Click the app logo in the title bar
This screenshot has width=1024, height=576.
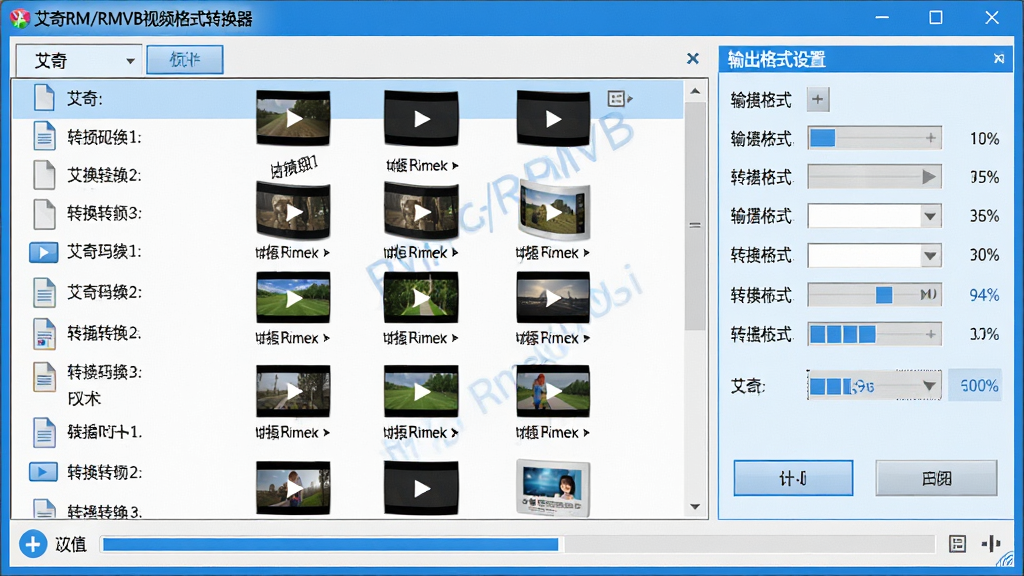point(20,18)
